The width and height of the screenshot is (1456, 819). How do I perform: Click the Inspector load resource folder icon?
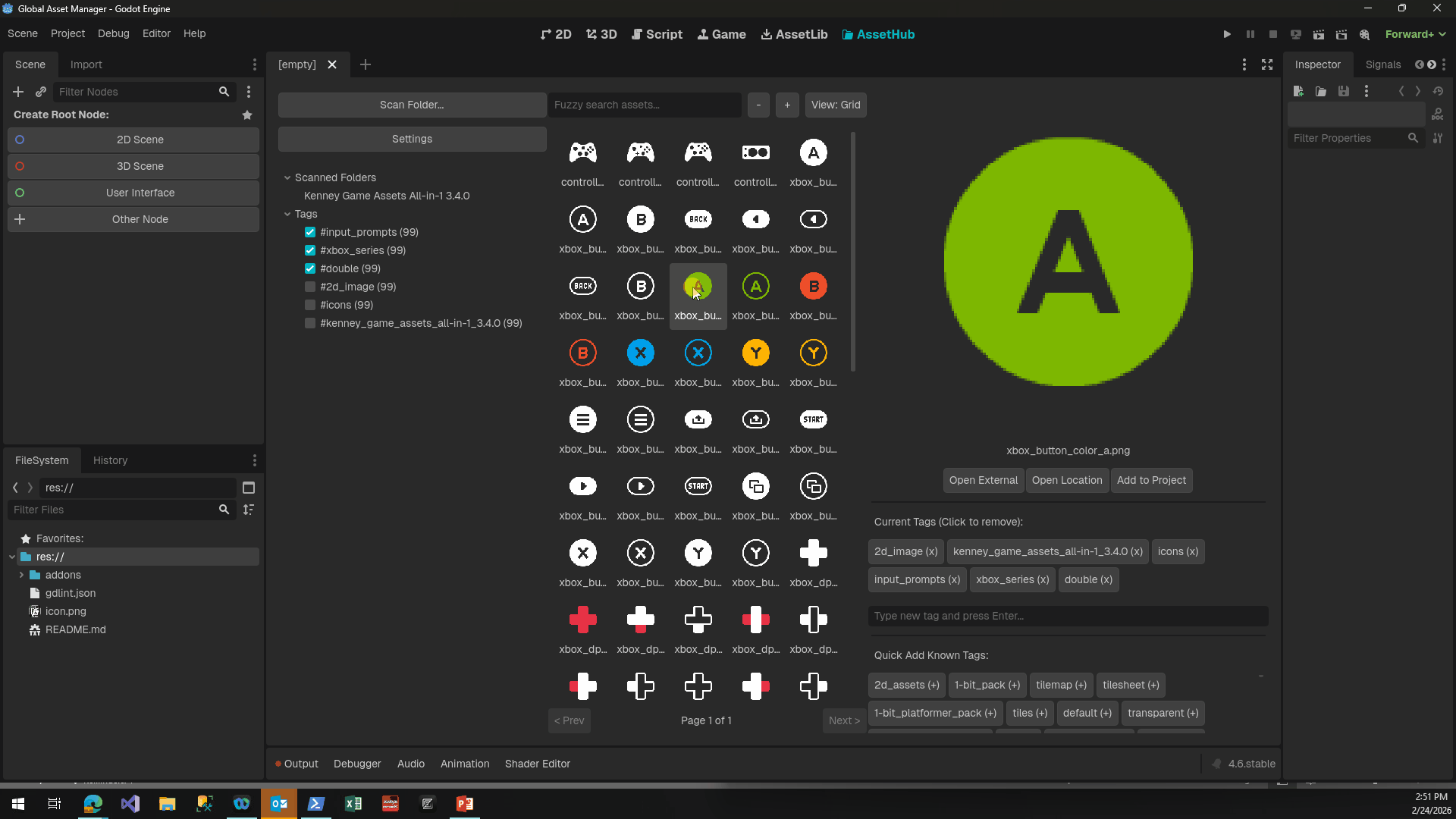pos(1321,91)
